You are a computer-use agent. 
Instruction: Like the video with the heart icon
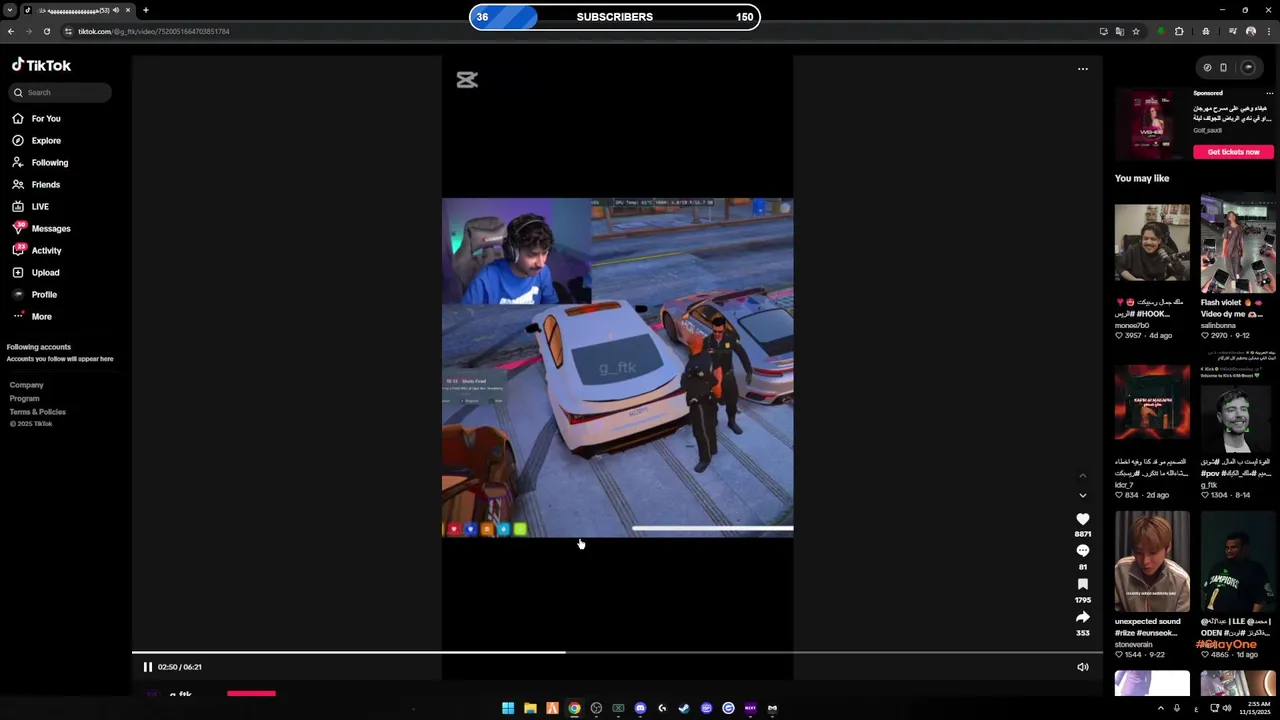click(x=1082, y=519)
